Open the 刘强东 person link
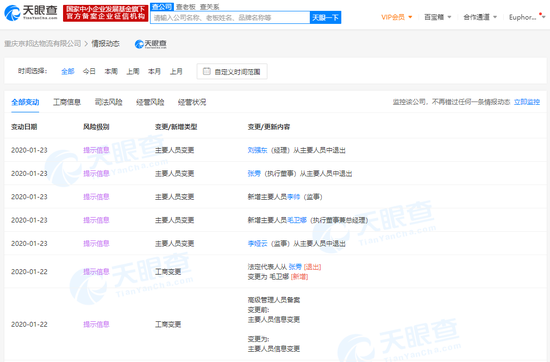Screen dimensions: 550x362 [x=257, y=150]
